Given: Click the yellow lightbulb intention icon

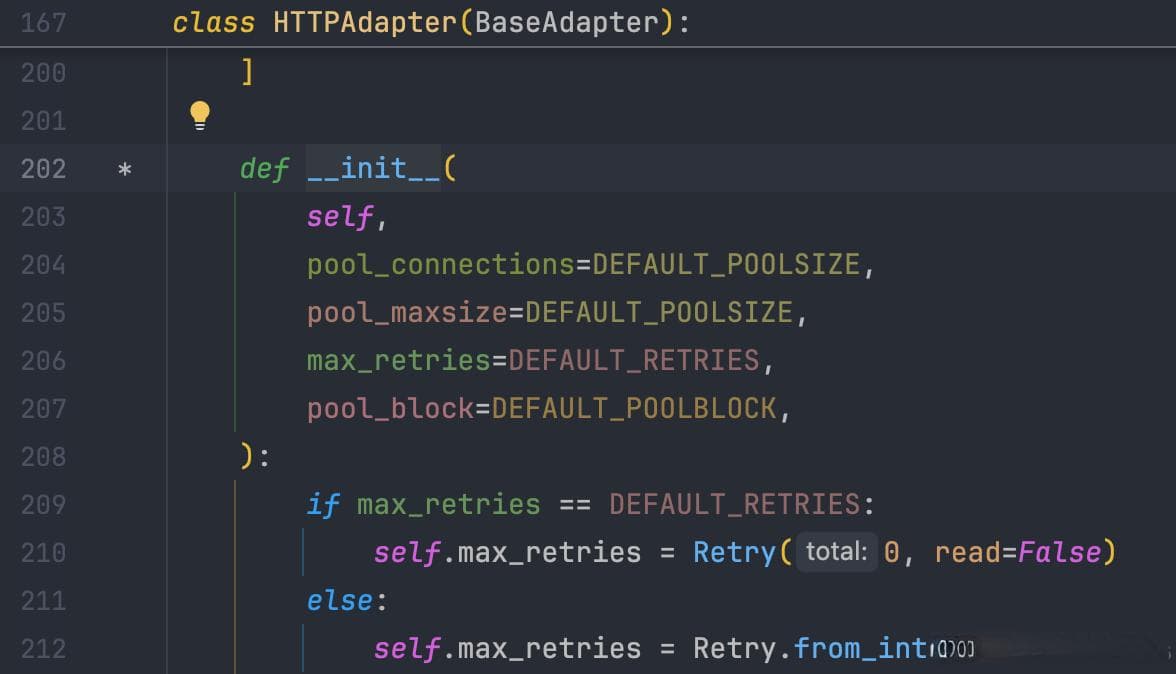Looking at the screenshot, I should [x=200, y=115].
